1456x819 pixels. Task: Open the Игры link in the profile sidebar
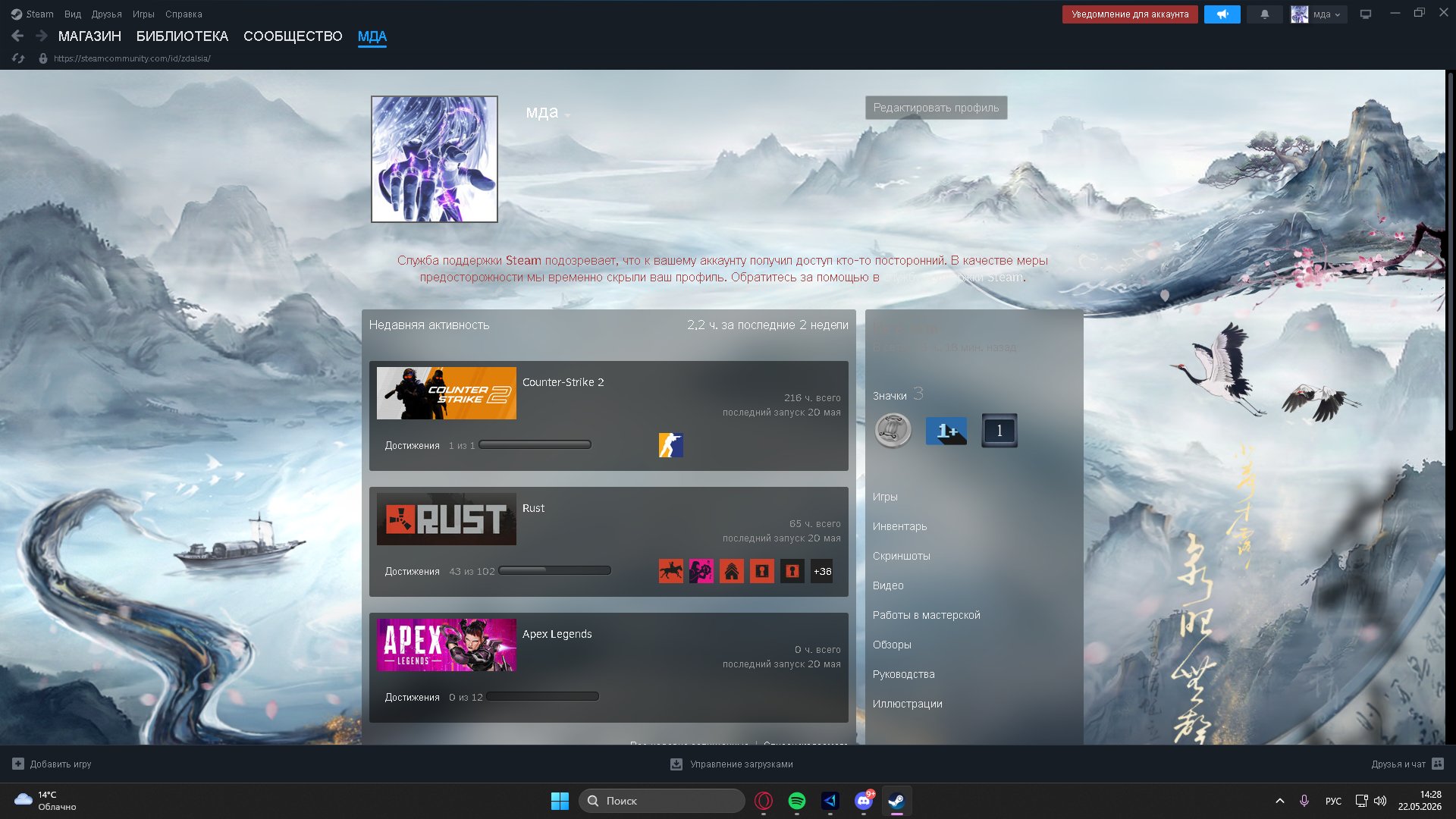(885, 497)
